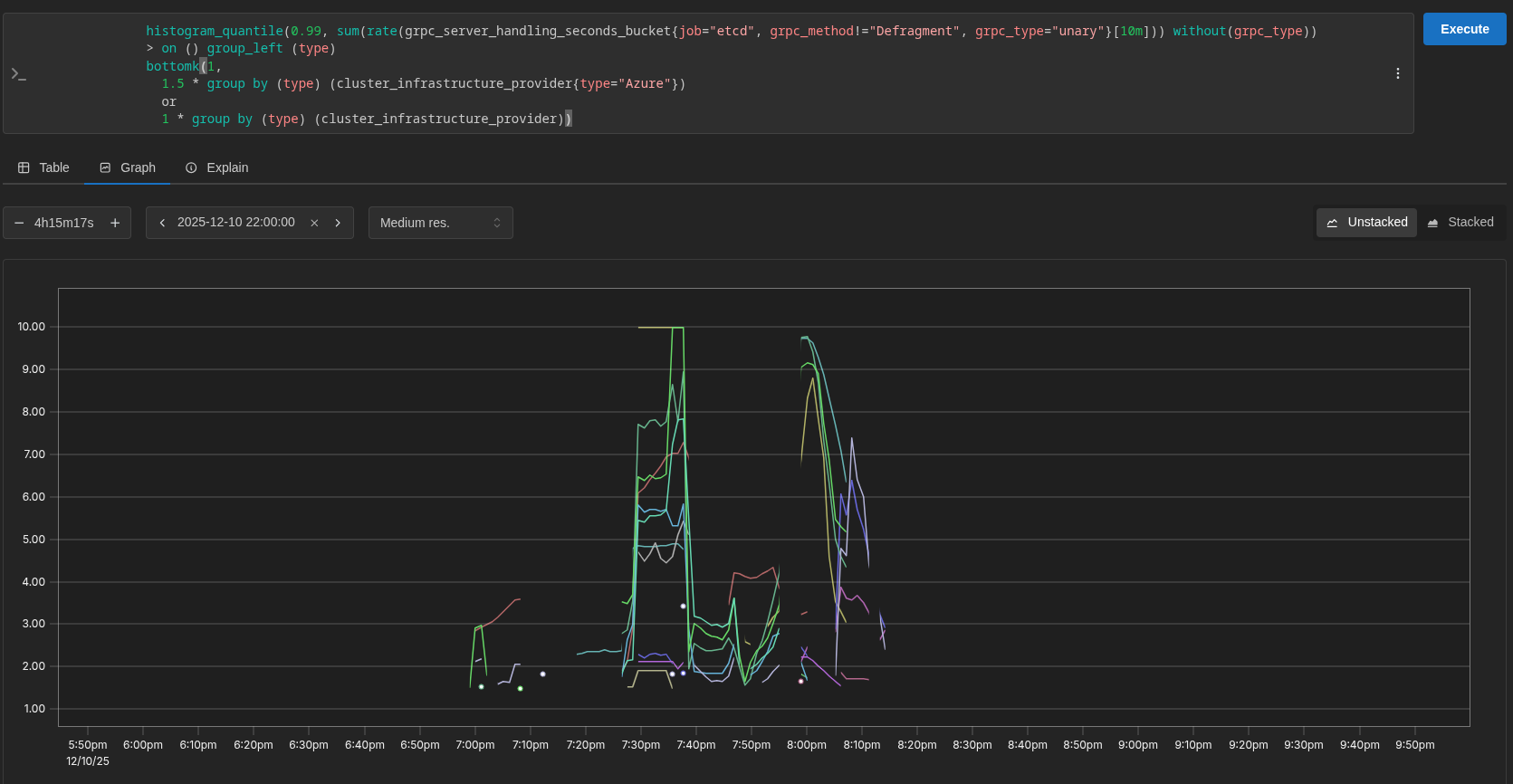Select the Graph tab
Image resolution: width=1513 pixels, height=784 pixels.
click(128, 167)
